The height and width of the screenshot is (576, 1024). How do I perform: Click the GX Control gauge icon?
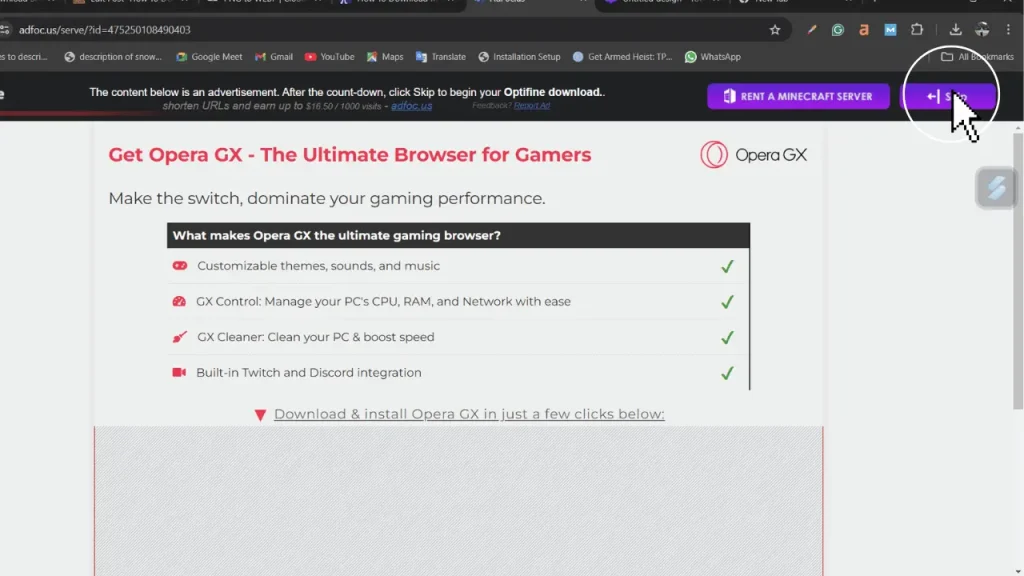tap(179, 301)
